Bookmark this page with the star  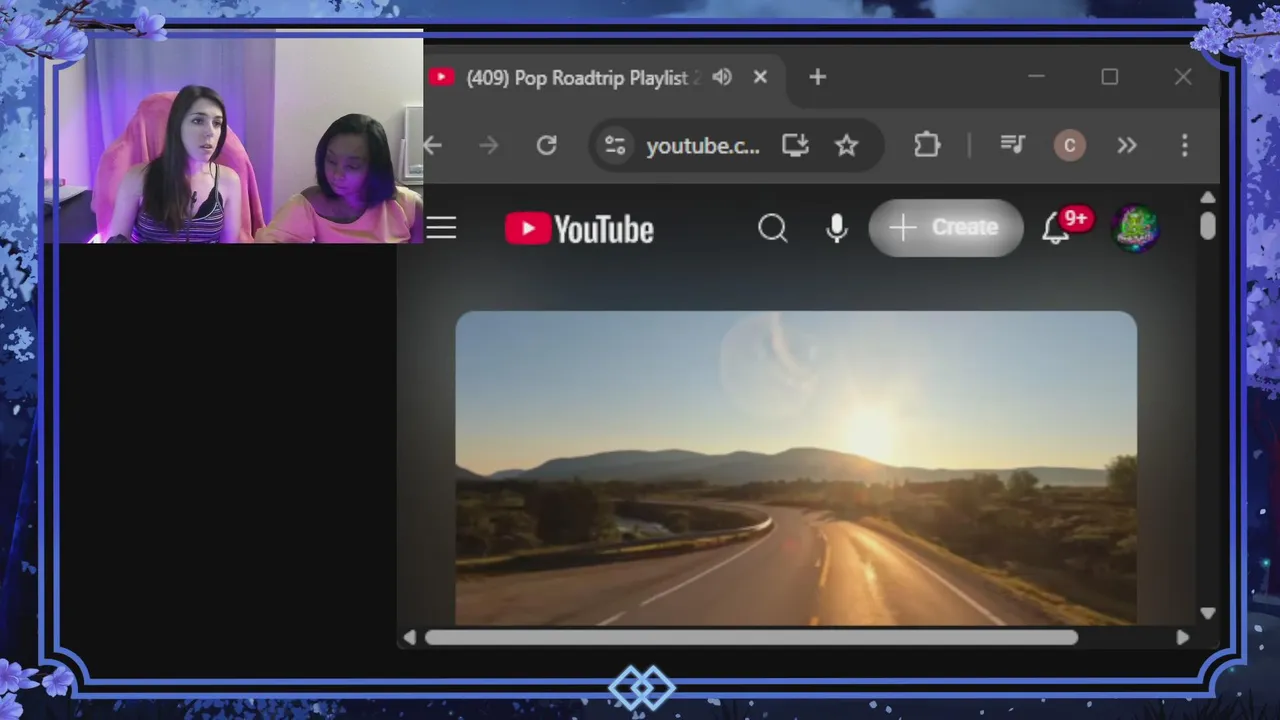[x=847, y=146]
